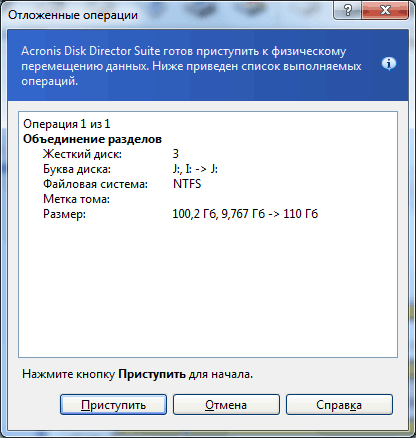
Task: Cancel the operation with the Отмена button
Action: tap(226, 405)
